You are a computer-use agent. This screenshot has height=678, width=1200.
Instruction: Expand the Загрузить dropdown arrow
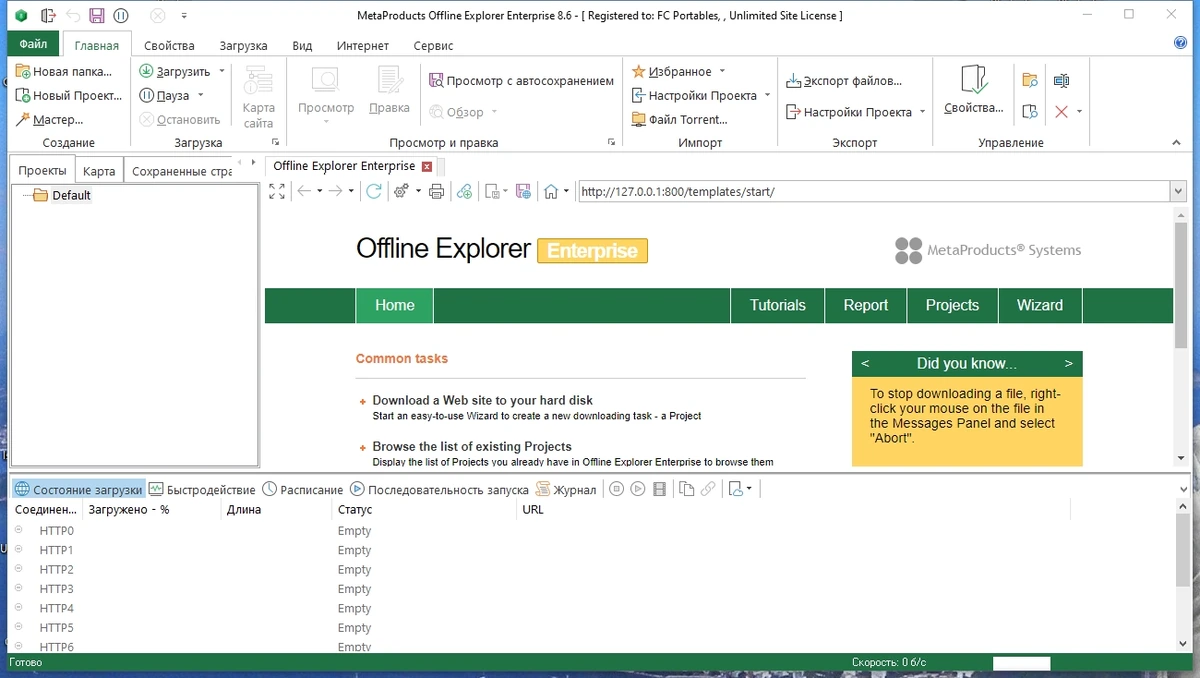click(x=222, y=72)
